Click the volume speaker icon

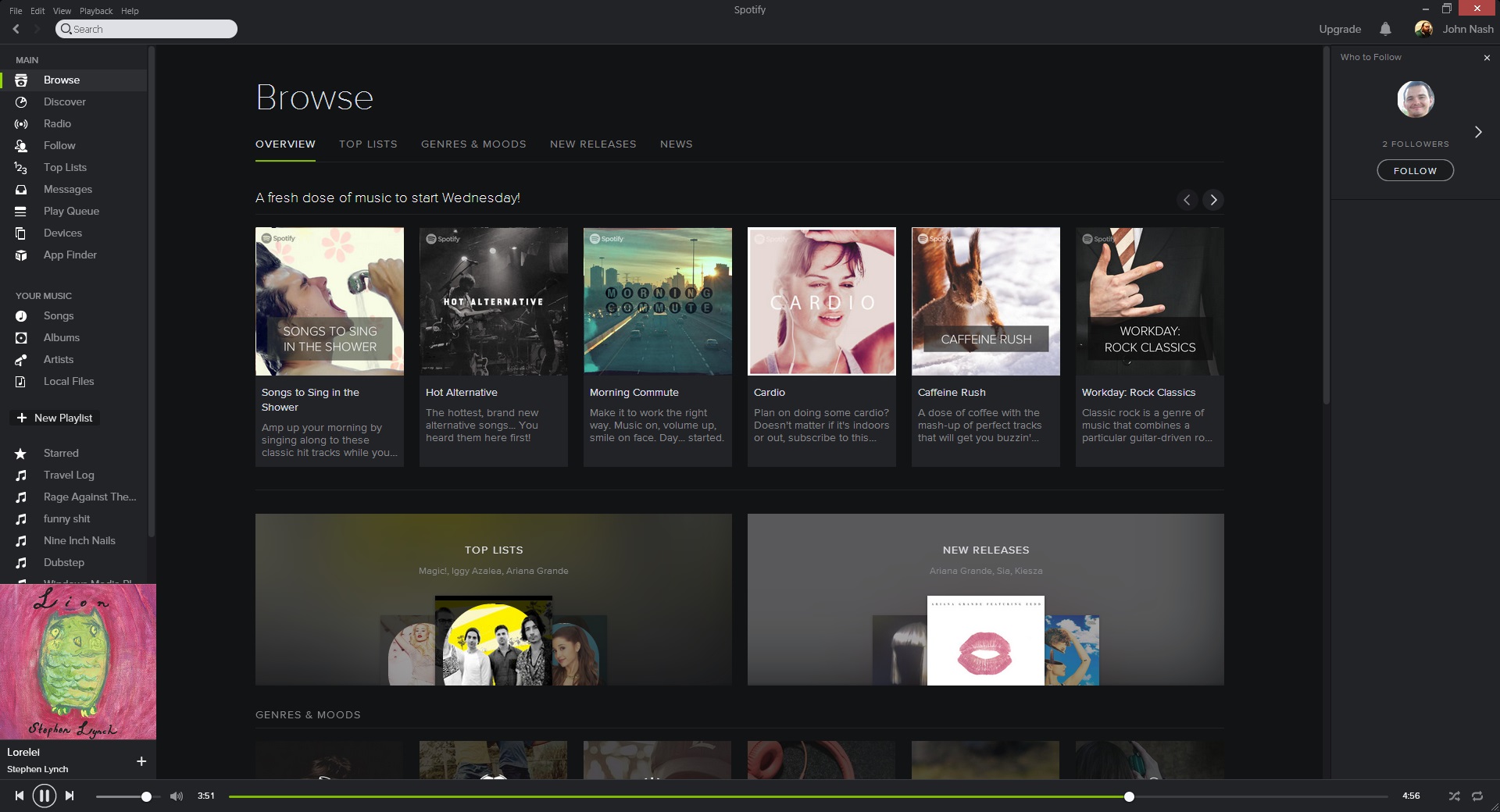tap(177, 796)
